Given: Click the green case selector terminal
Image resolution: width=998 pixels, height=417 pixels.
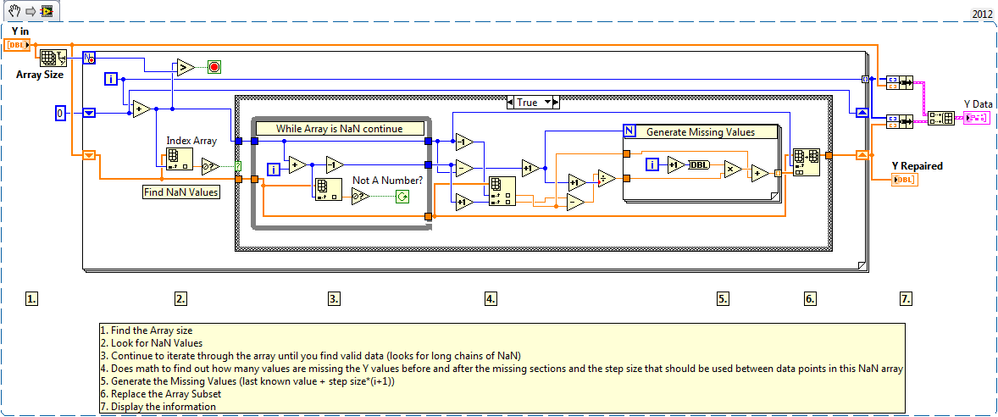Looking at the screenshot, I should (239, 166).
